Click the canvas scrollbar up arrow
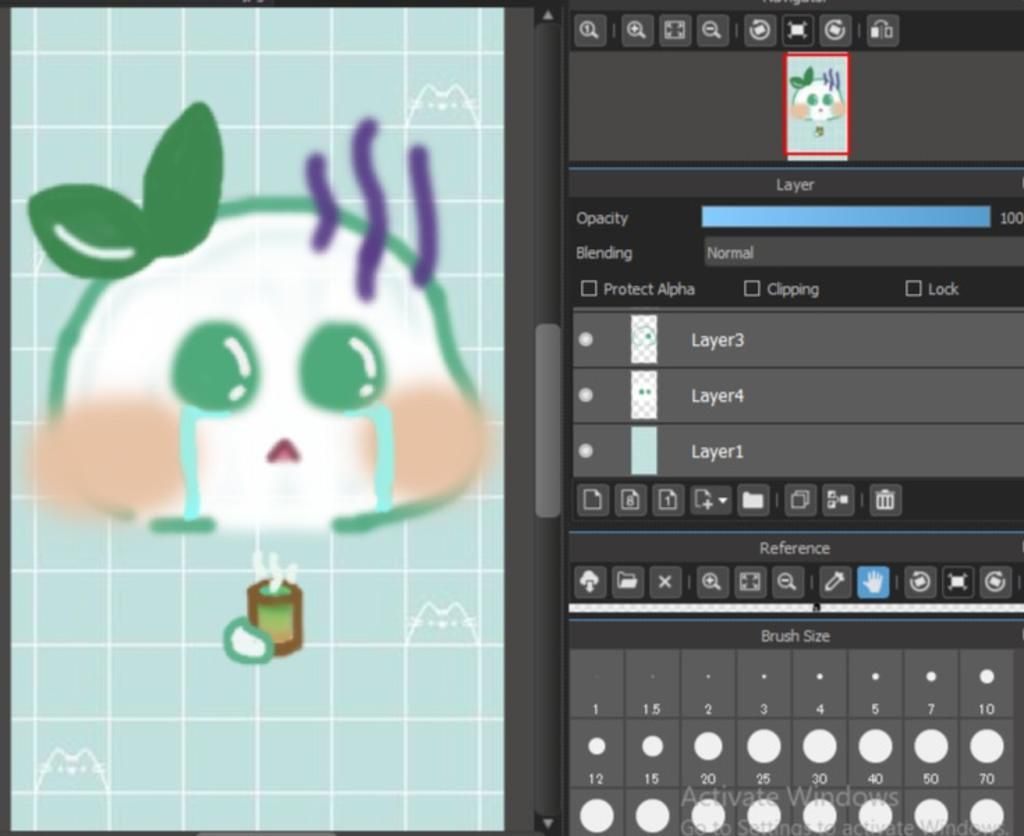This screenshot has height=836, width=1024. coord(548,16)
